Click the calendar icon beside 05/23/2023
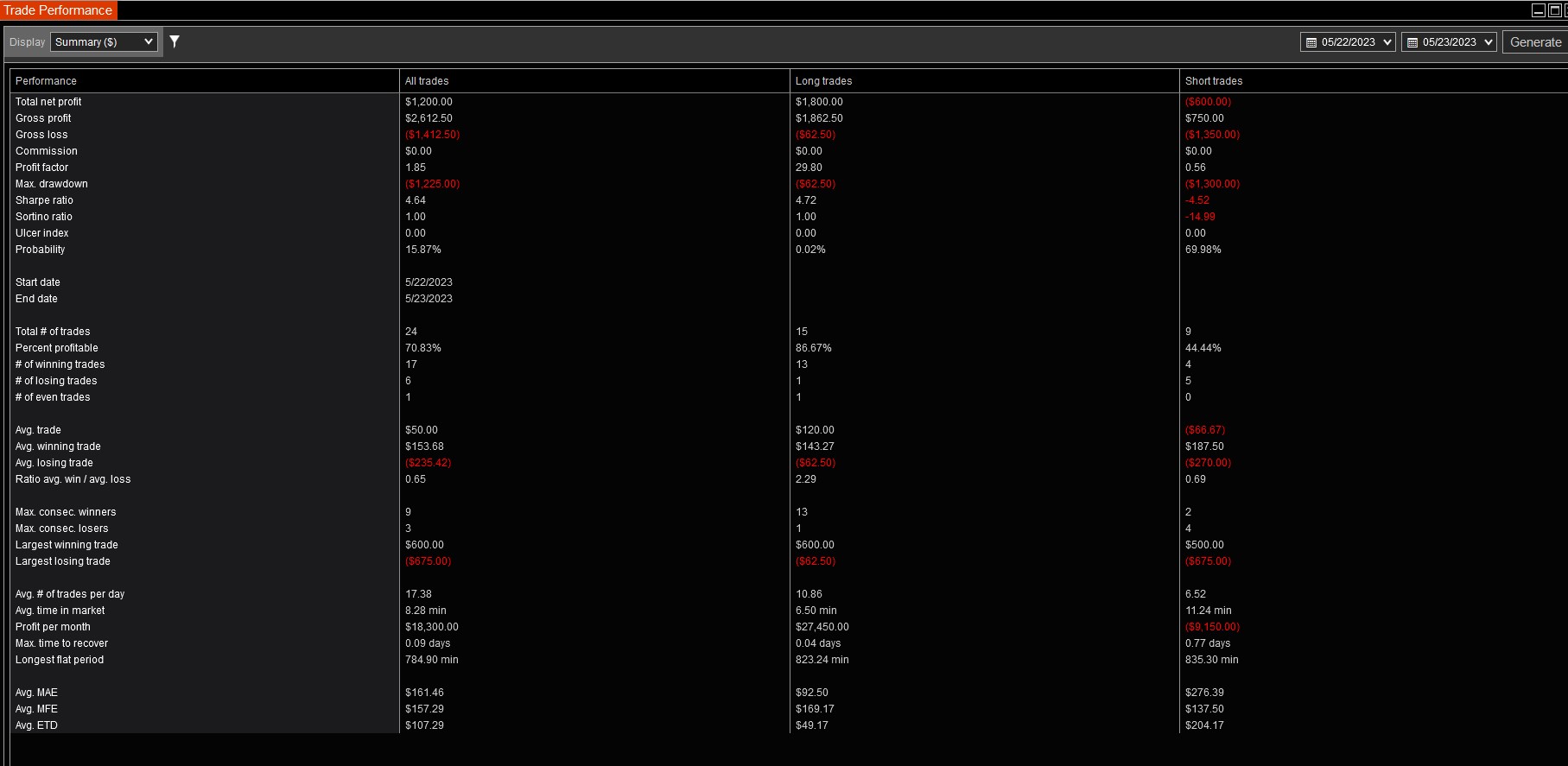This screenshot has height=766, width=1568. click(x=1412, y=42)
